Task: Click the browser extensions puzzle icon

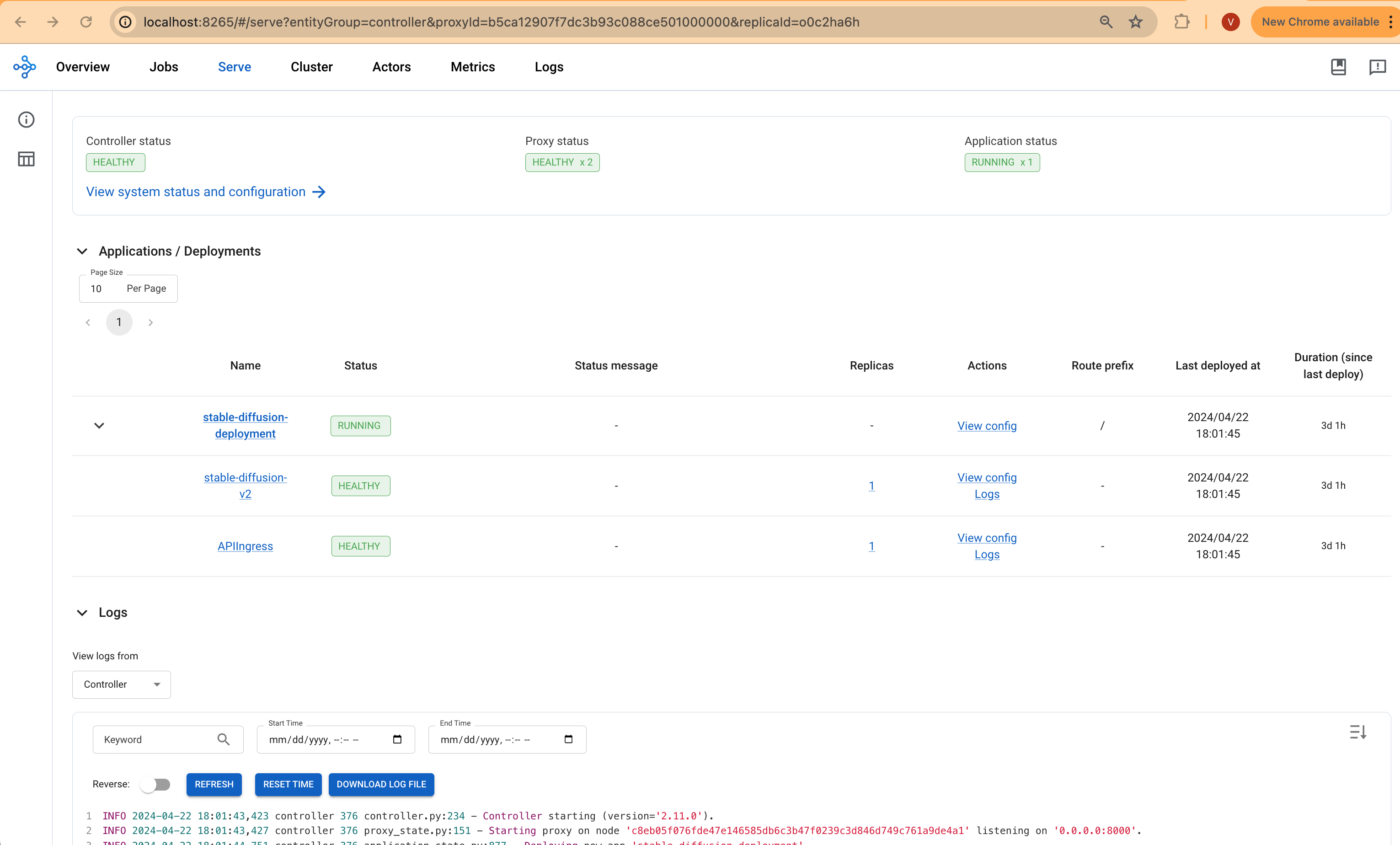Action: (x=1181, y=21)
